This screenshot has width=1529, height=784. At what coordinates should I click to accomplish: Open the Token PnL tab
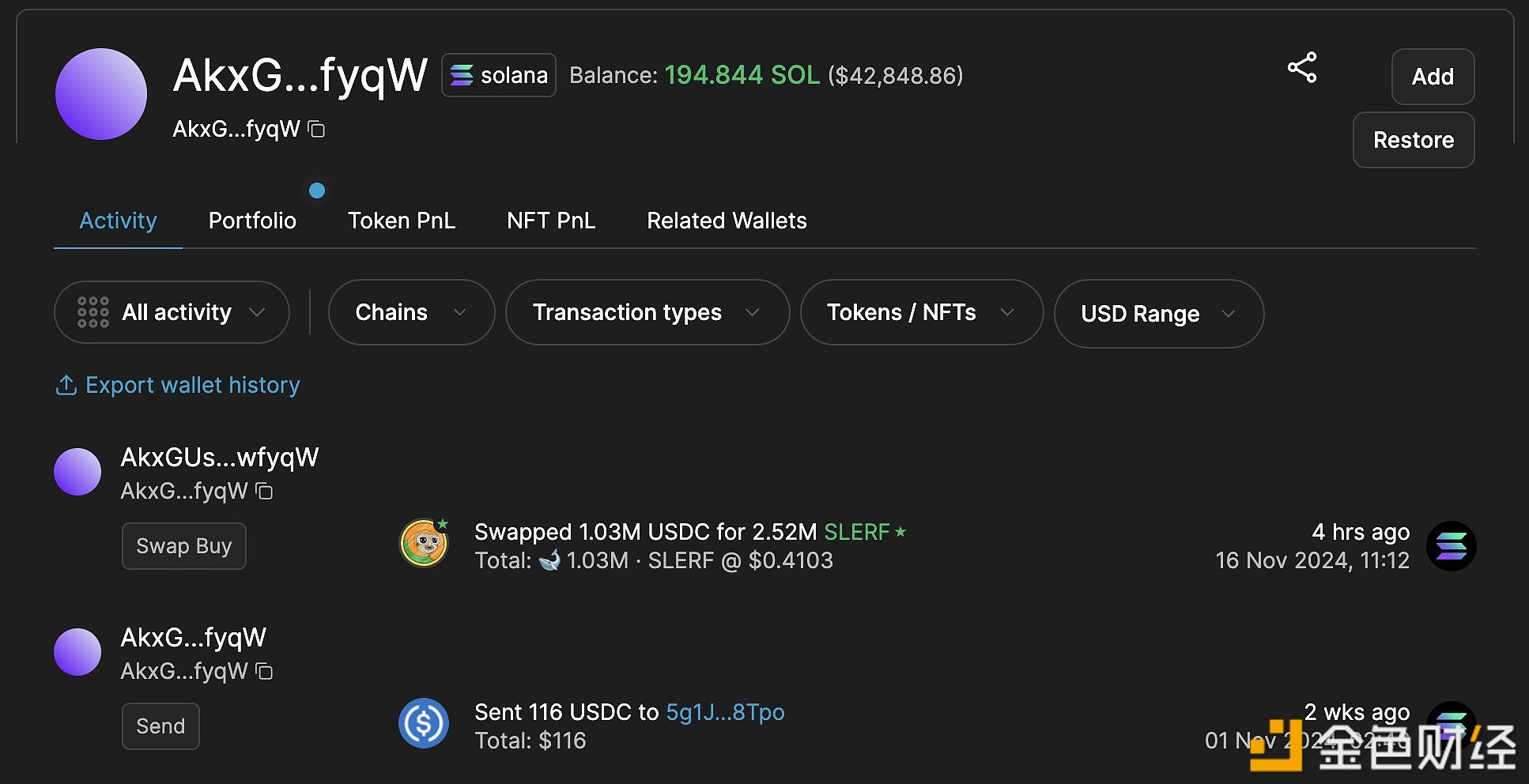402,220
